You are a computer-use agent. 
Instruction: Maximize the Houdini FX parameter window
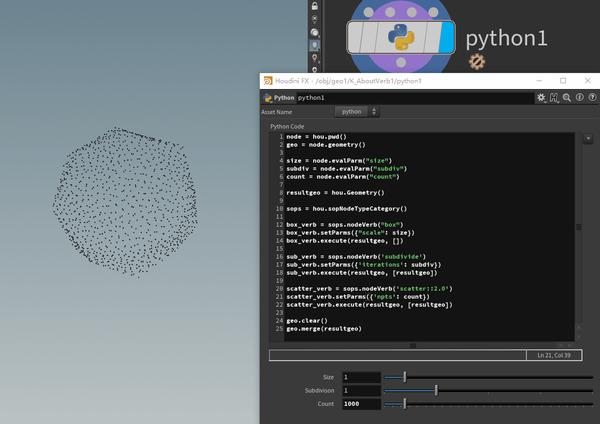(562, 80)
